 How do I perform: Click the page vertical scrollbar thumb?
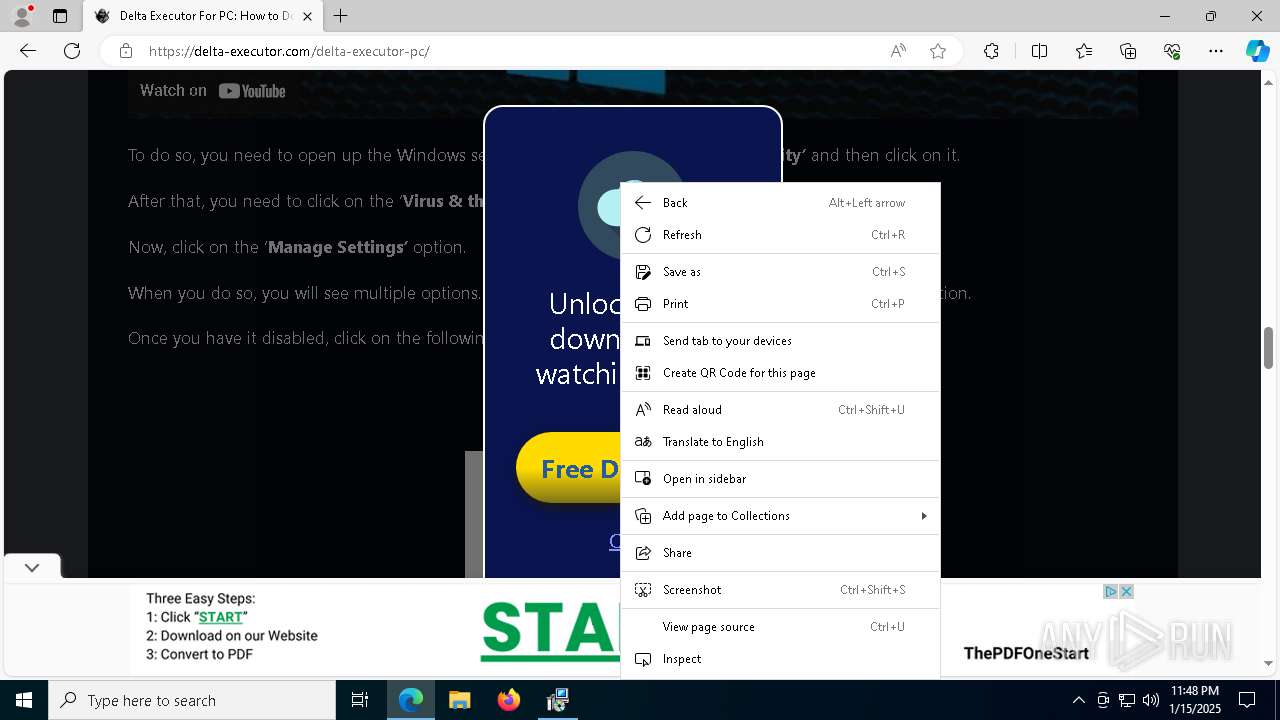pos(1269,347)
